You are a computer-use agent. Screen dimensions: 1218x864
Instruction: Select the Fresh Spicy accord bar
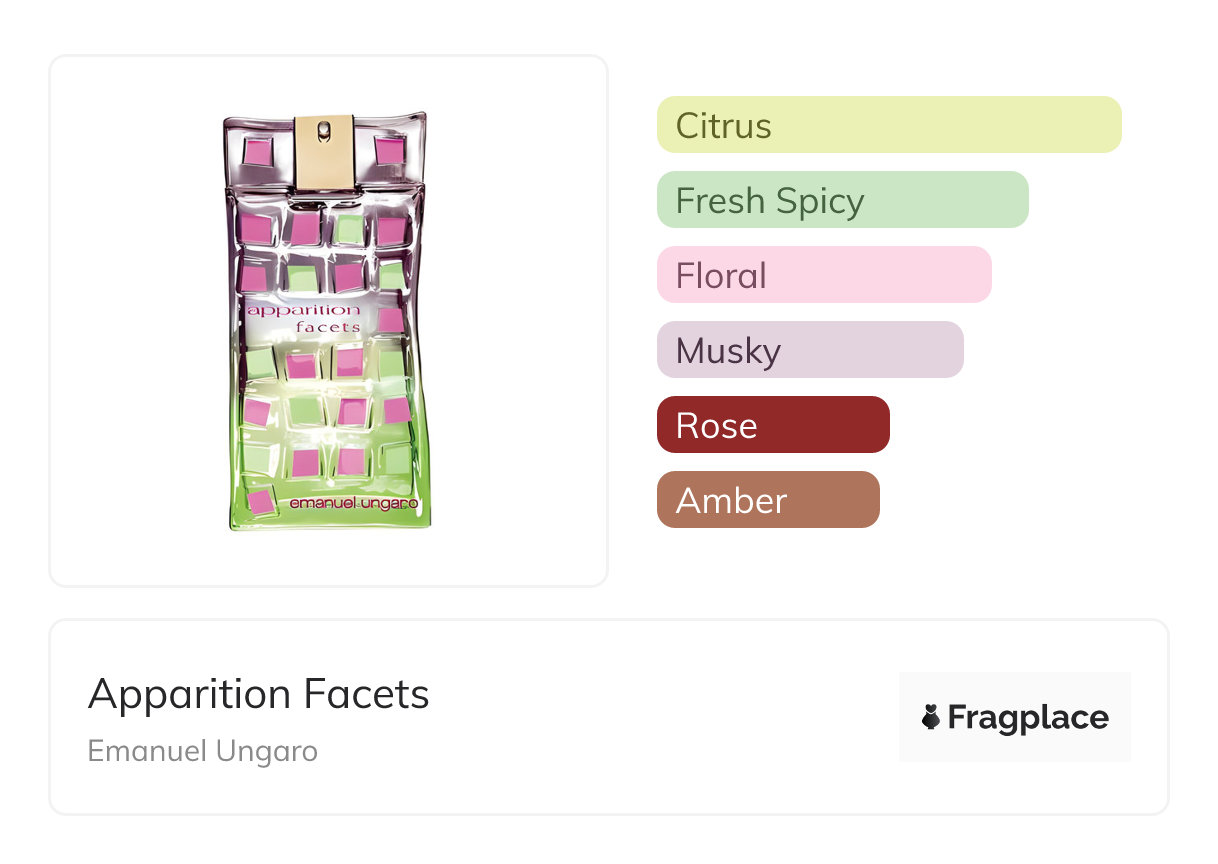point(842,200)
